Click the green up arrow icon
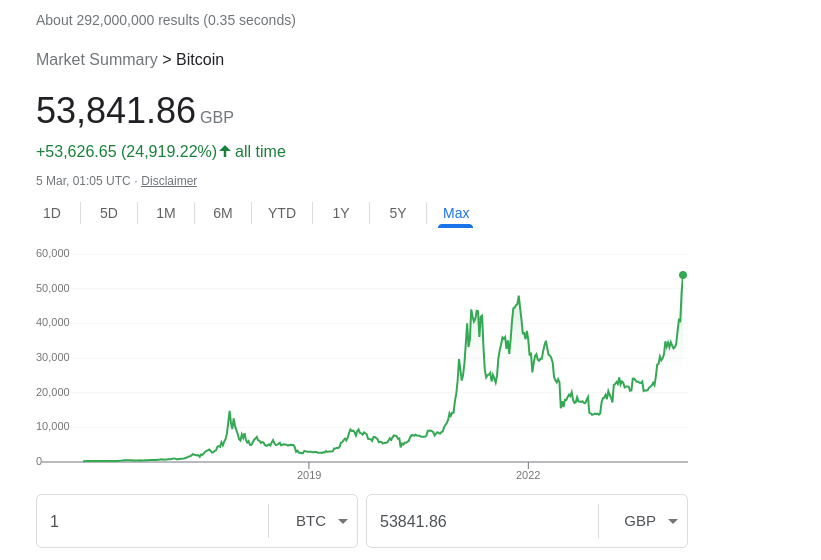Image resolution: width=821 pixels, height=560 pixels. pos(225,151)
